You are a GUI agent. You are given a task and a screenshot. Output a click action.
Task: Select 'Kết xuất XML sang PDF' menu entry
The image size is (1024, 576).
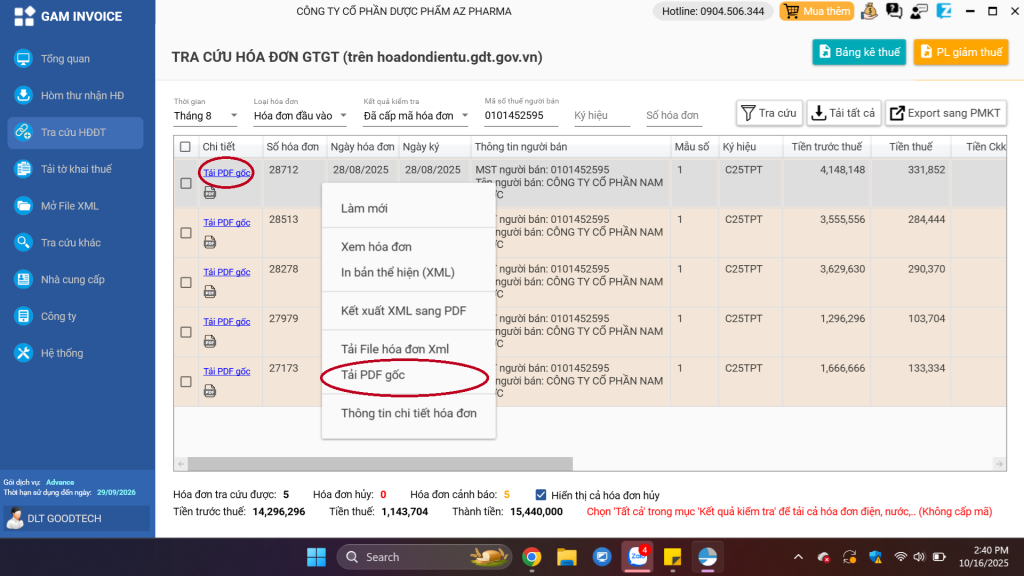click(x=403, y=311)
